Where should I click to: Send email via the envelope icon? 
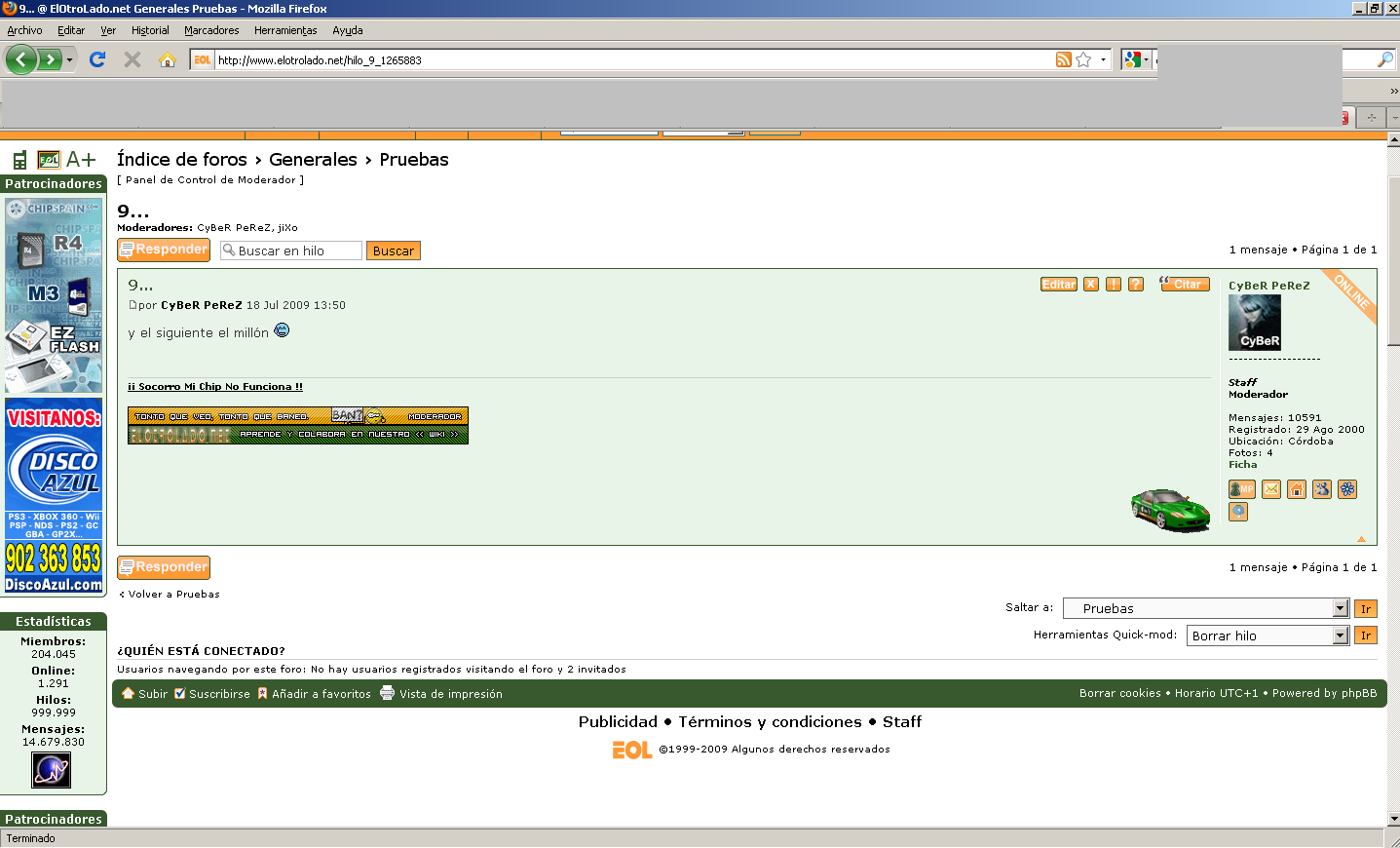(x=1271, y=489)
